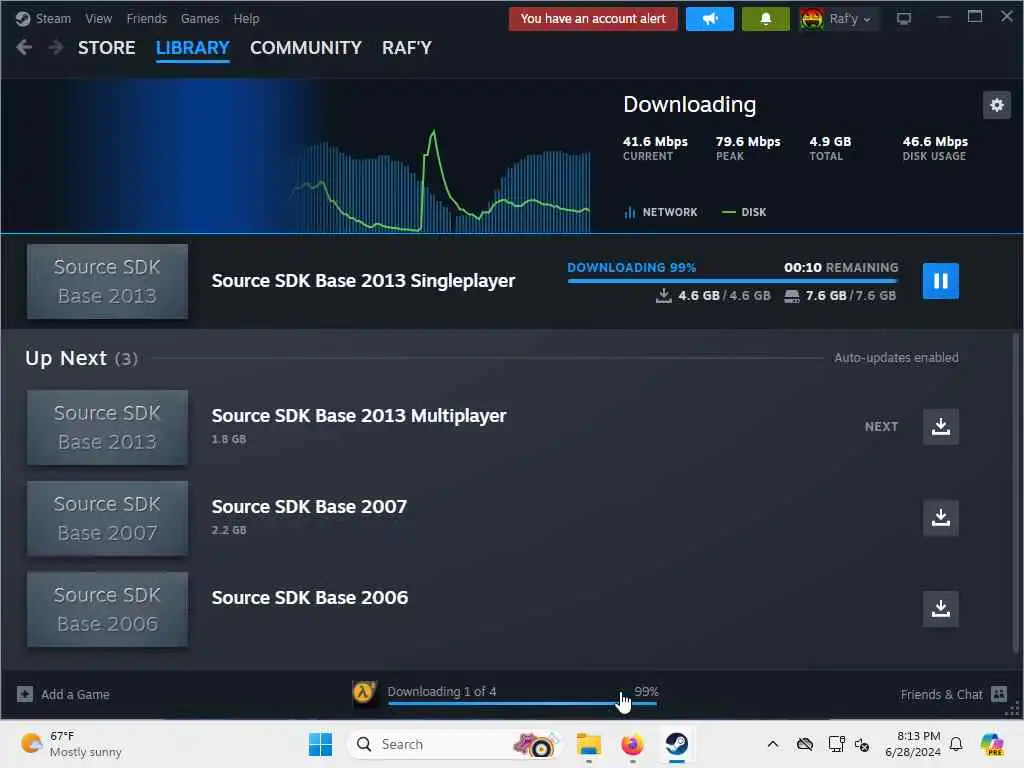Open File Explorer from taskbar
The width and height of the screenshot is (1024, 768).
tap(588, 744)
